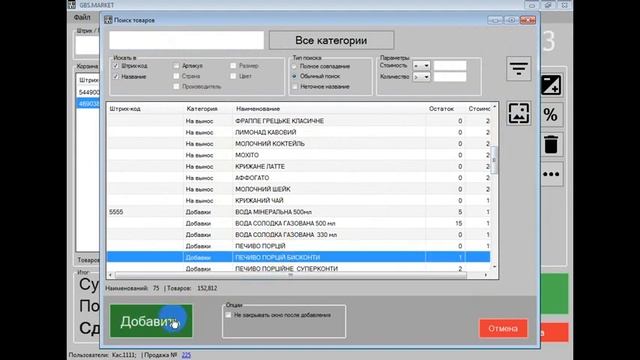This screenshot has height=360, width=640.
Task: Toggle the Штрих-код search checkbox
Action: [116, 66]
